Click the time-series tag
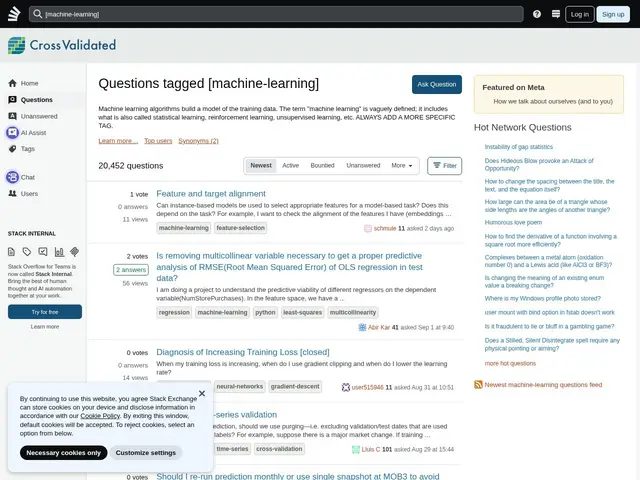Image resolution: width=640 pixels, height=480 pixels. point(232,449)
